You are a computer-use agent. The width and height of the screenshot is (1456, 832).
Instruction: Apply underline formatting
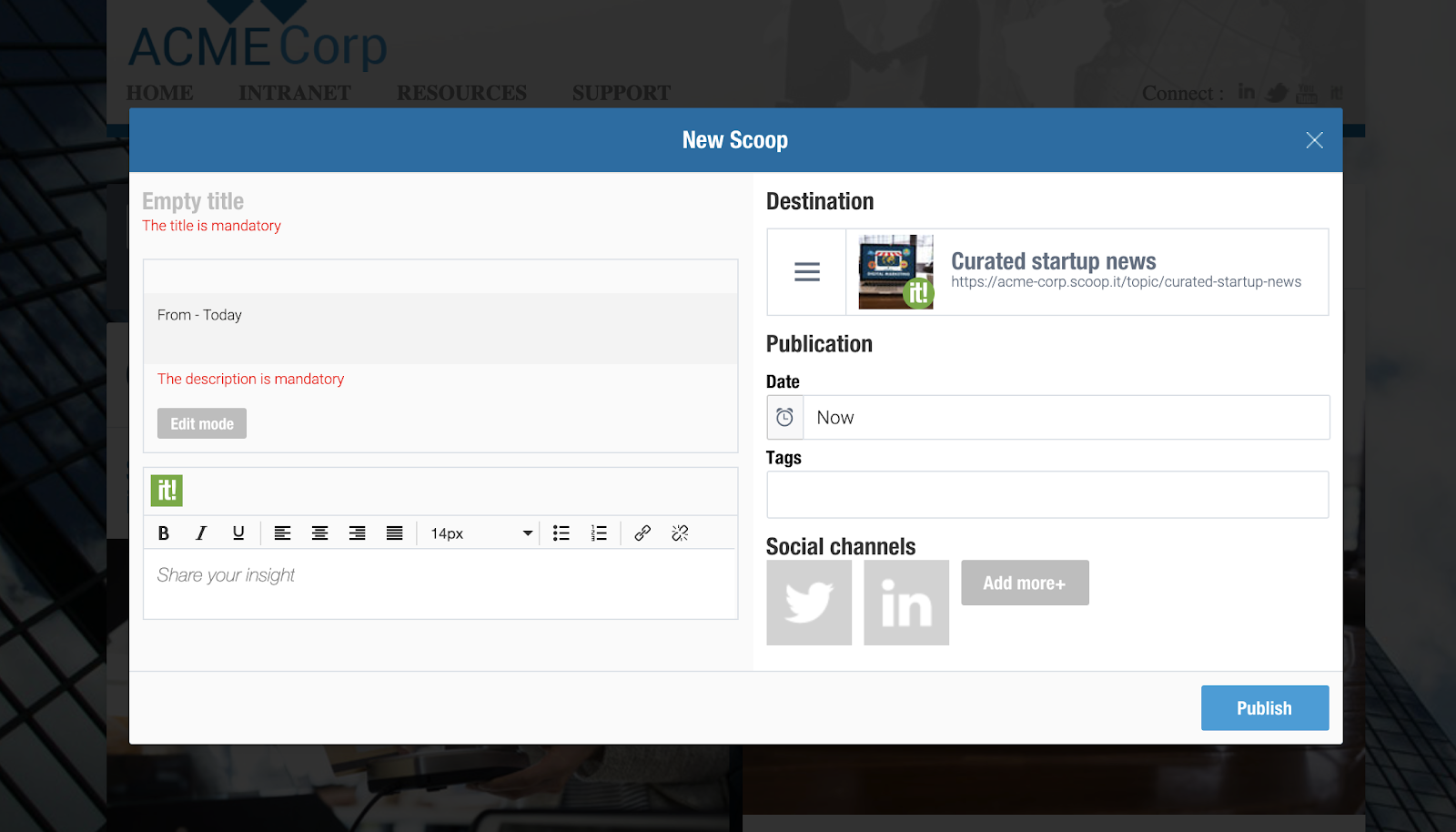(238, 533)
